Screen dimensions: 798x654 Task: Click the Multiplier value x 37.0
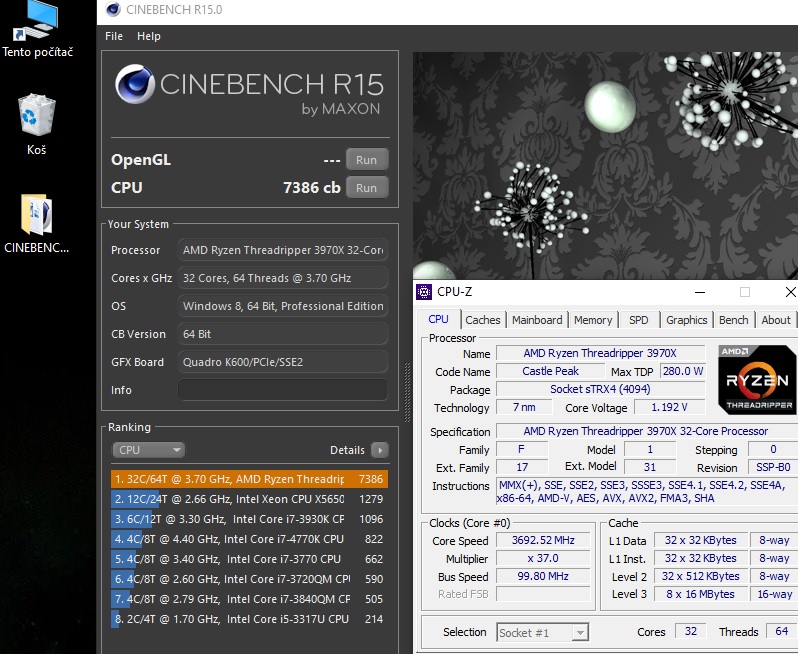[543, 558]
